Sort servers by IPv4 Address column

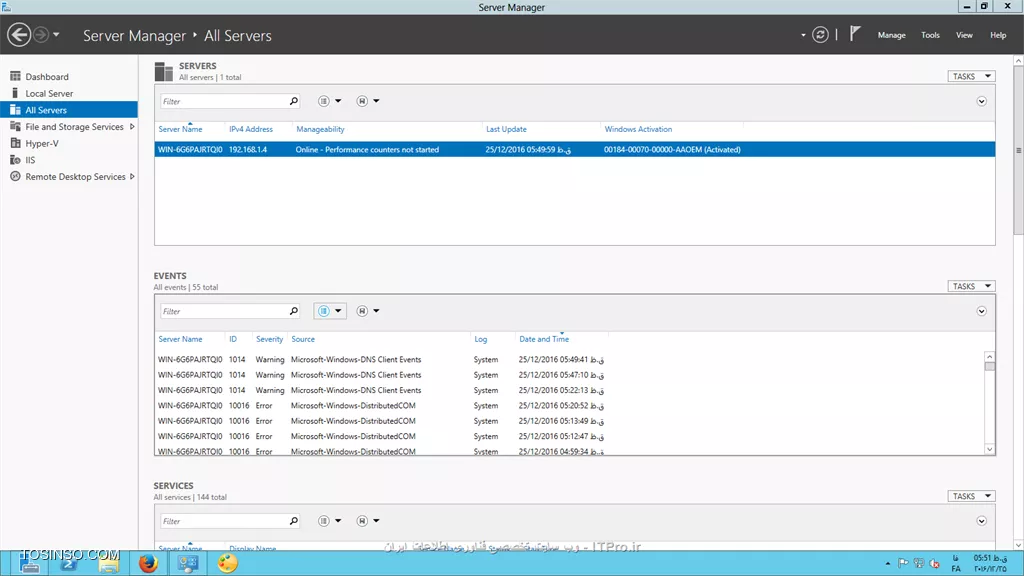(x=251, y=129)
